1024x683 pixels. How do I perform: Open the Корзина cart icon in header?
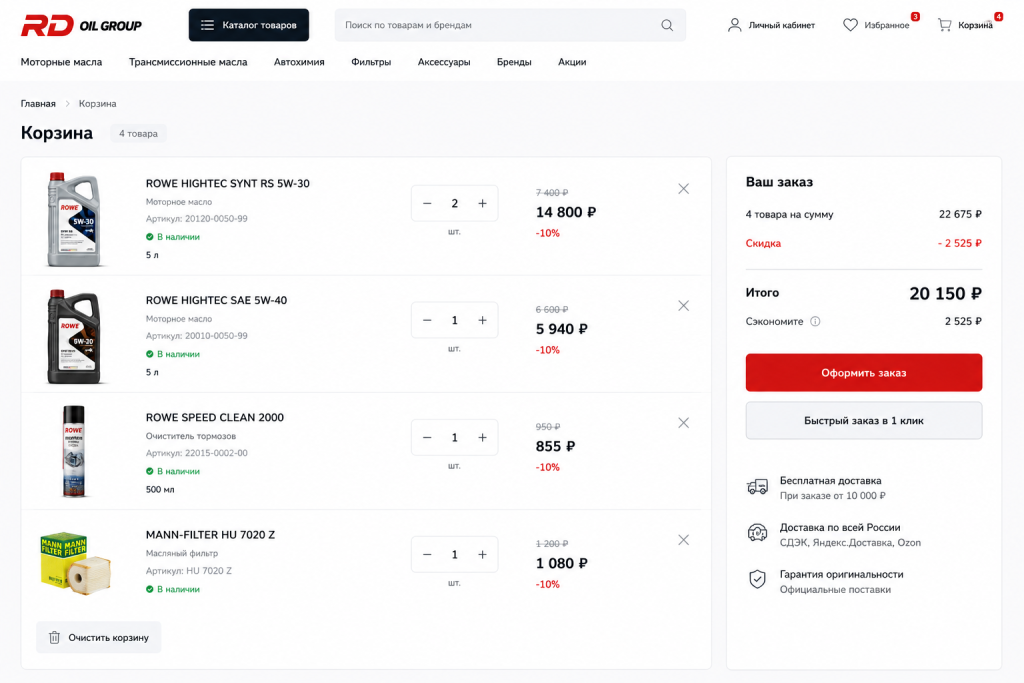(x=944, y=25)
